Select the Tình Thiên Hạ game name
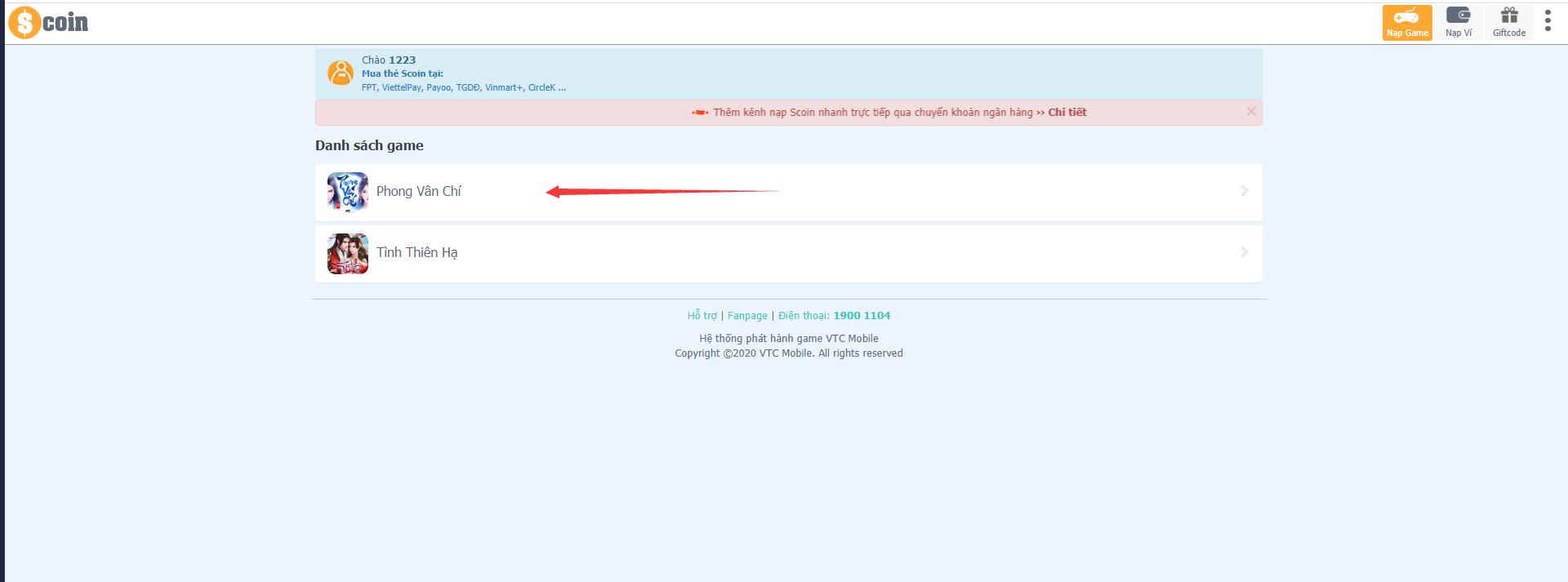Screen dimensions: 1568x582 pos(416,253)
